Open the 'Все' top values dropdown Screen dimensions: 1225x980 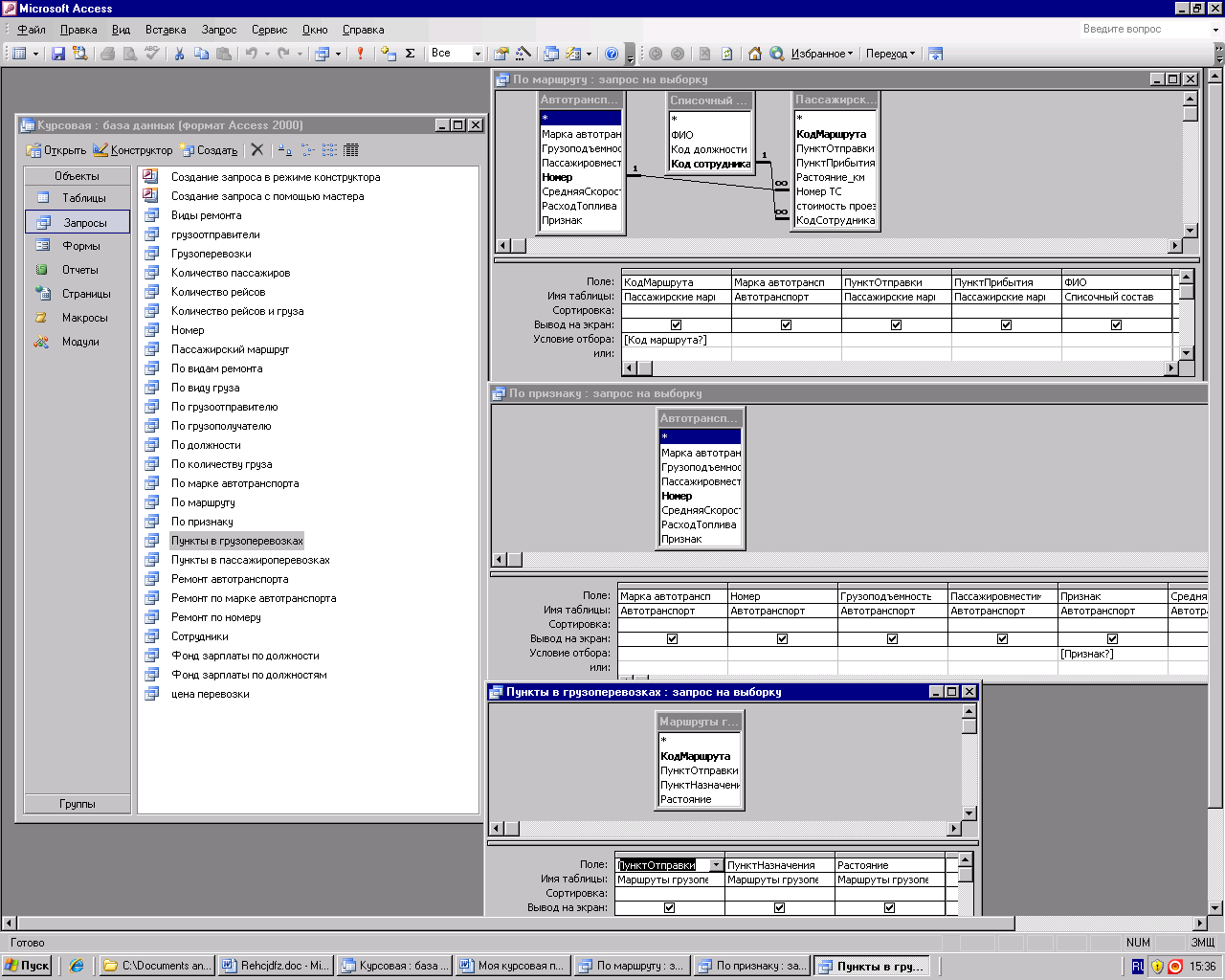[478, 54]
